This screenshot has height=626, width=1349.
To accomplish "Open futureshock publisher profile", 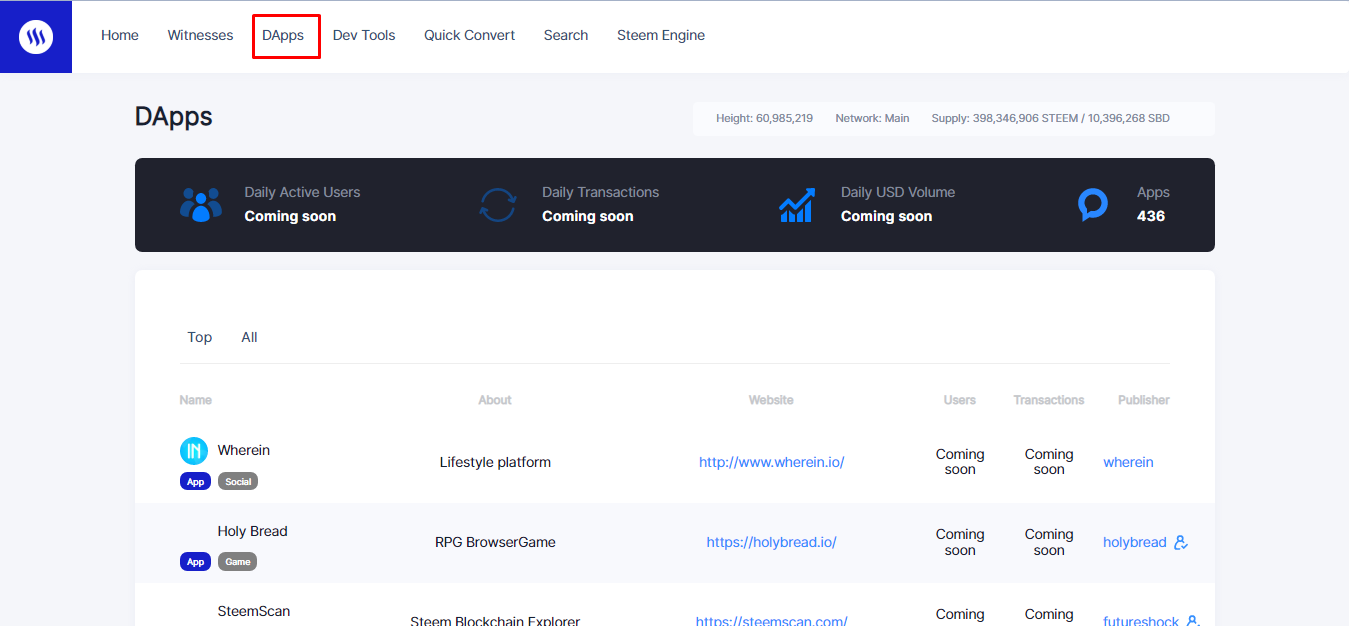I will pyautogui.click(x=1141, y=620).
